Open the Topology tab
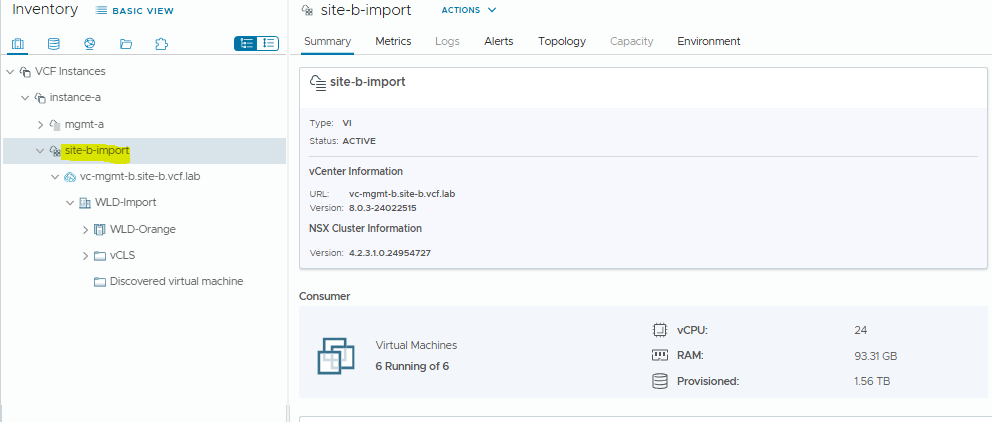Image resolution: width=992 pixels, height=422 pixels. point(561,41)
